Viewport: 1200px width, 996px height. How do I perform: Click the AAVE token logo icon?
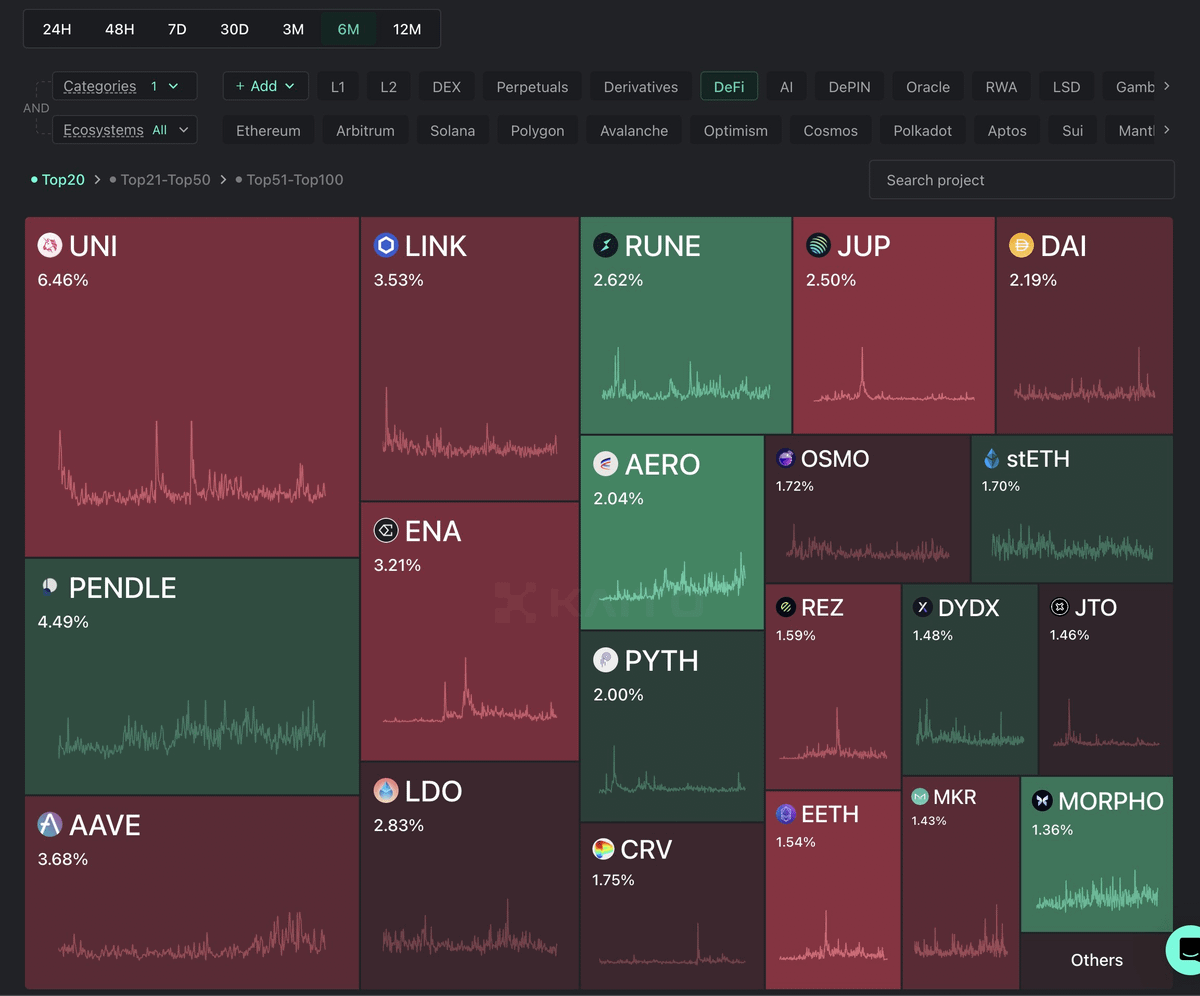(50, 824)
